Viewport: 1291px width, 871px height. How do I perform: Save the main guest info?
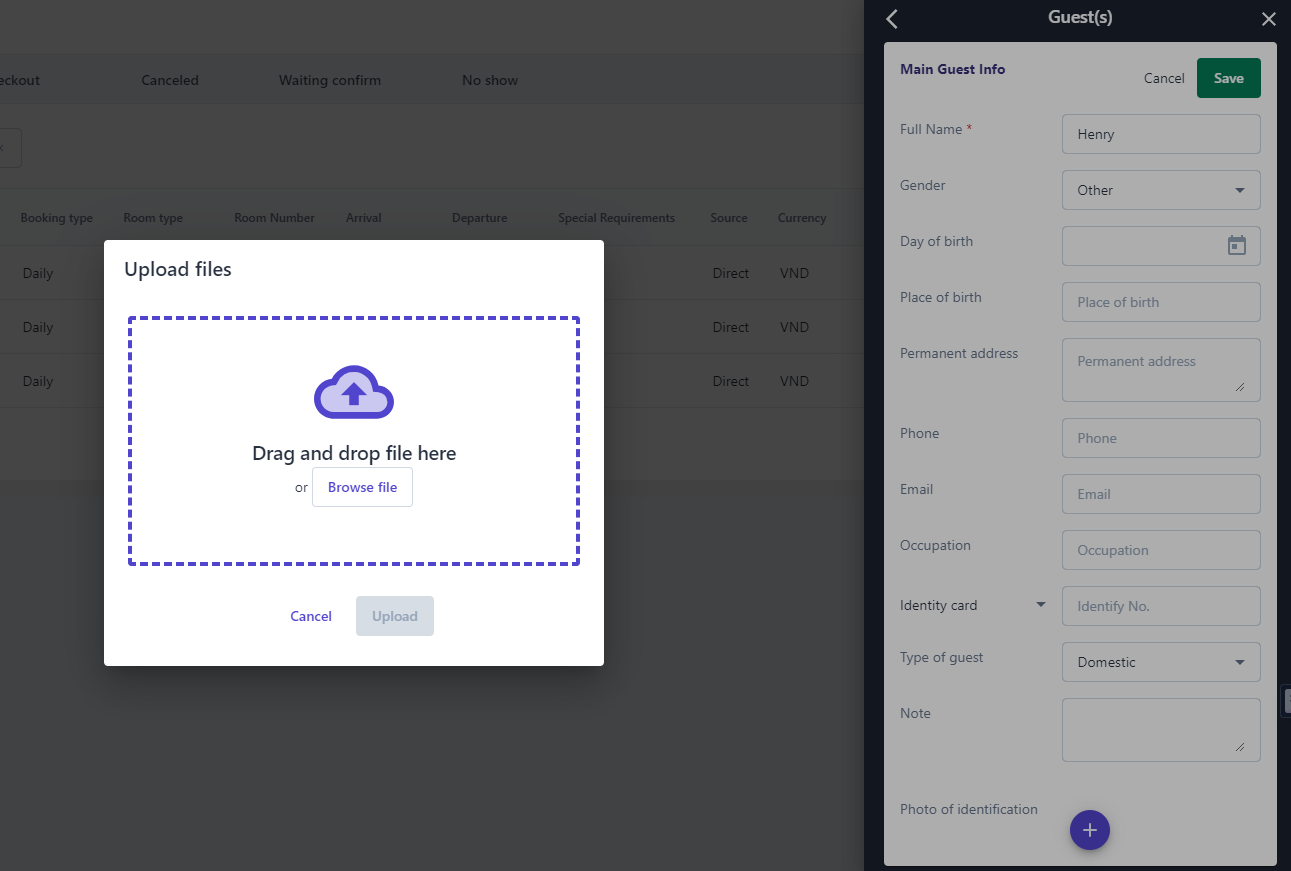tap(1228, 78)
